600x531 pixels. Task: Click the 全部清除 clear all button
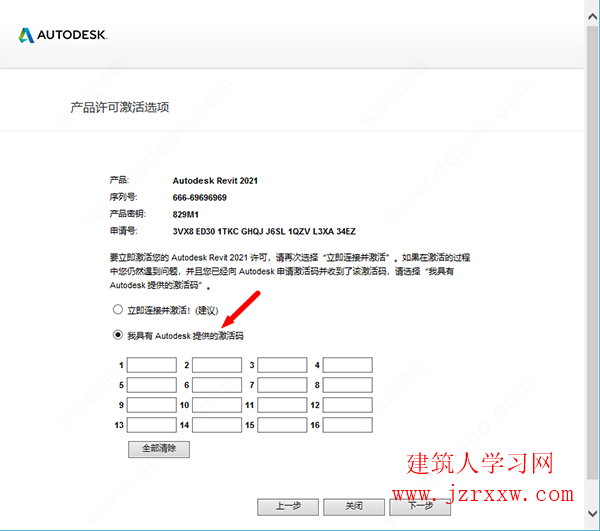click(159, 449)
